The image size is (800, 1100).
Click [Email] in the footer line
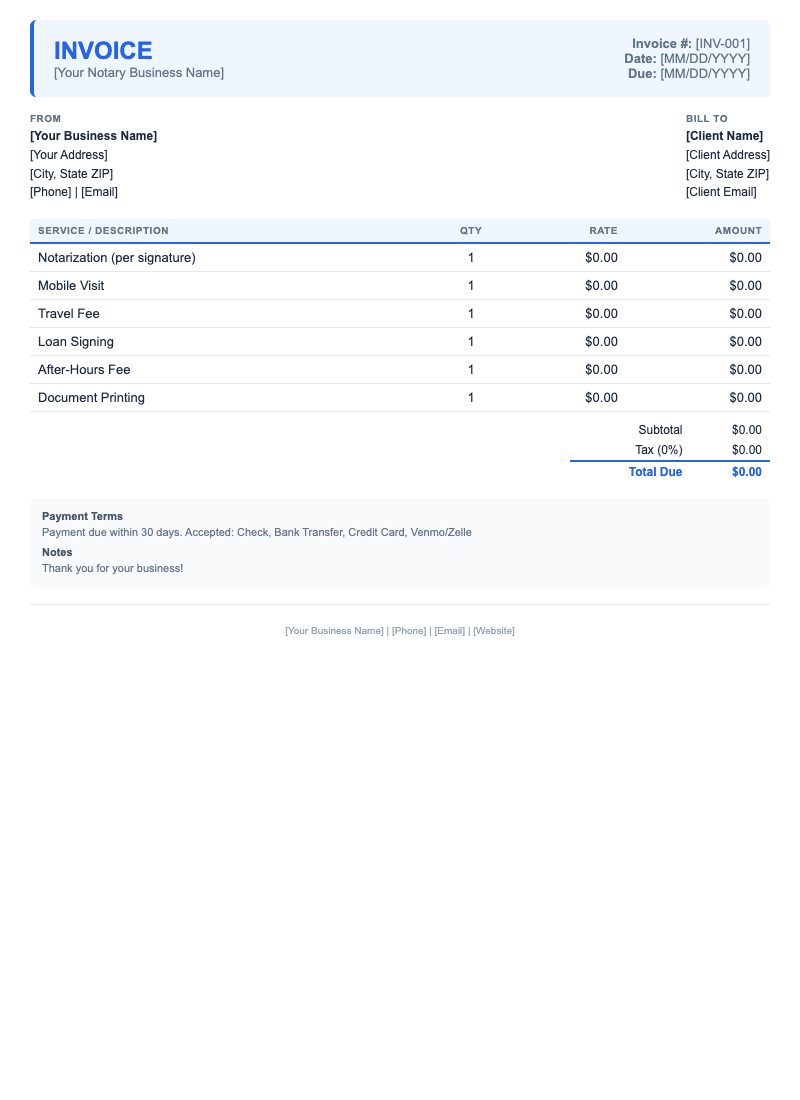pos(450,631)
